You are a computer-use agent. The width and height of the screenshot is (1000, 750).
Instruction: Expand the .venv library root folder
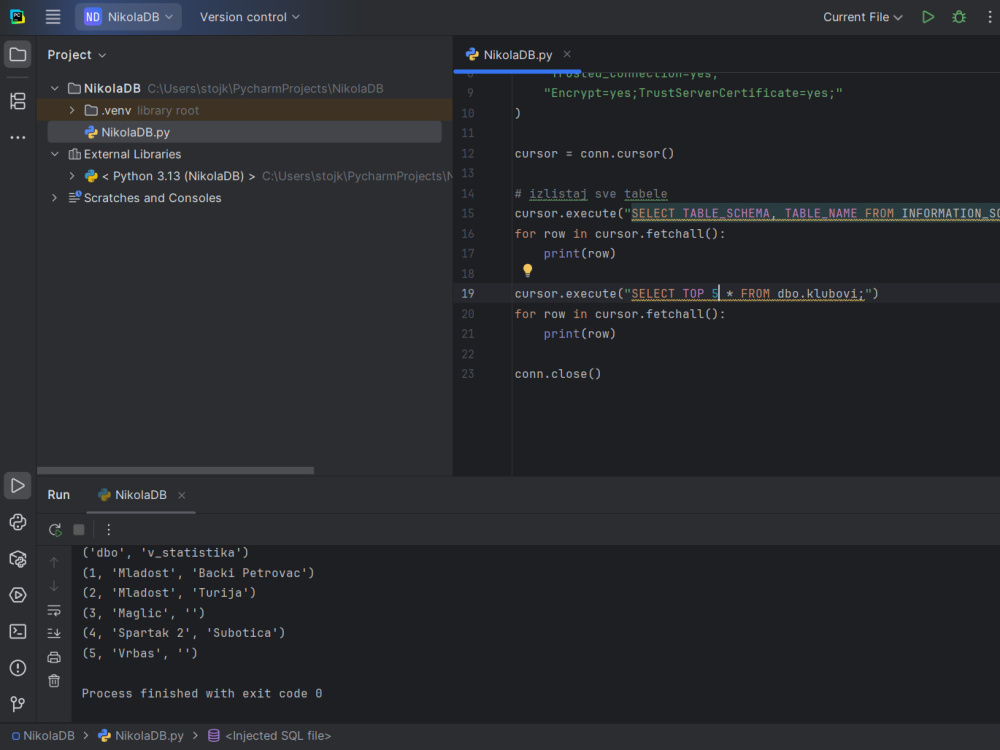[72, 110]
